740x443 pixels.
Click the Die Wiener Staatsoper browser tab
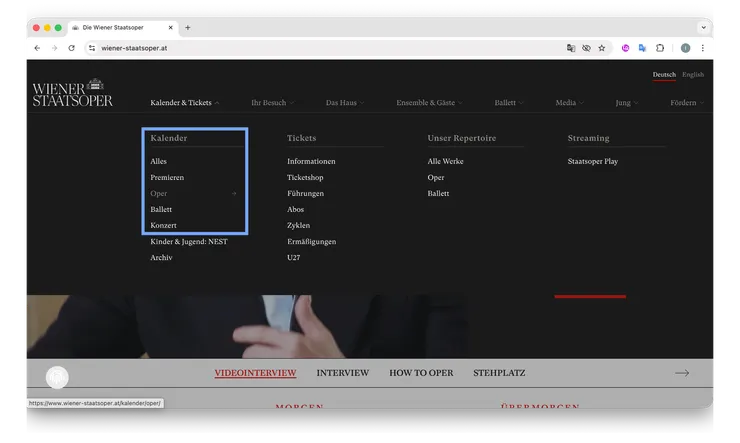click(123, 28)
